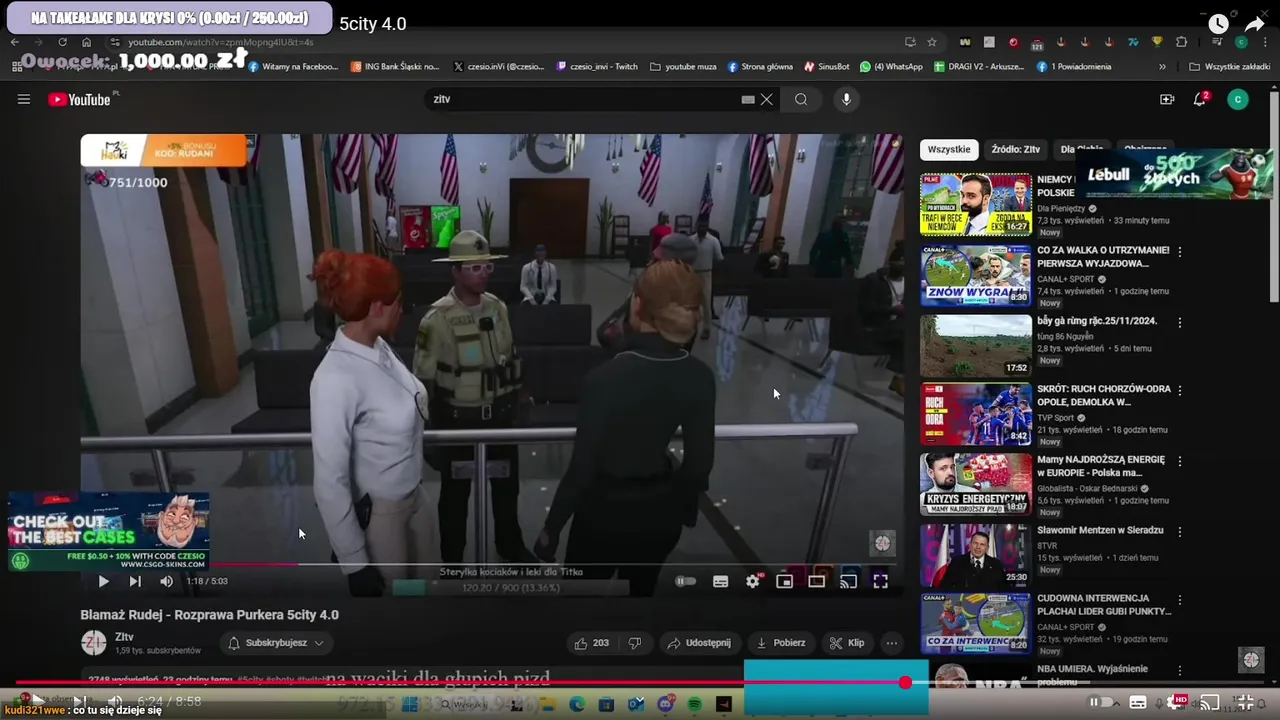
Task: Open the Sławomir Mentzen w Sieradzu title
Action: (1100, 530)
